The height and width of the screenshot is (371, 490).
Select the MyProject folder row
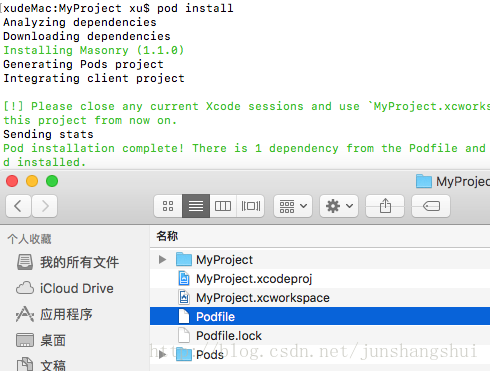tap(320, 259)
